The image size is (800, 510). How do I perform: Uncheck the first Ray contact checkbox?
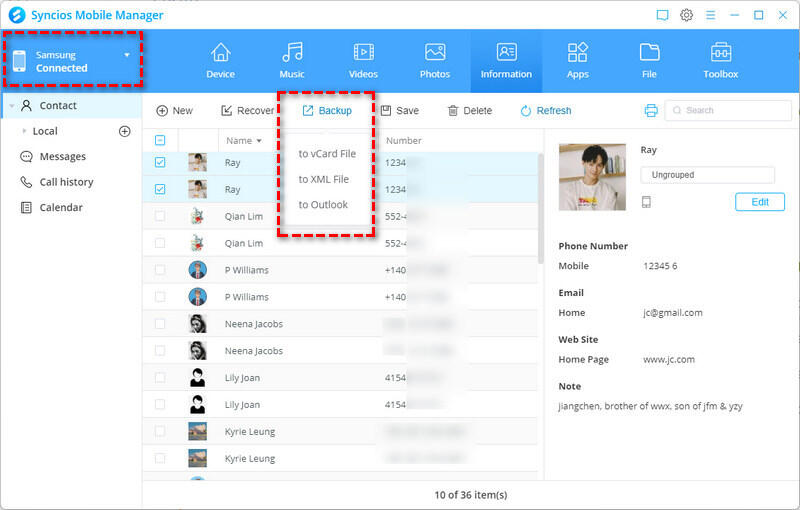click(160, 163)
